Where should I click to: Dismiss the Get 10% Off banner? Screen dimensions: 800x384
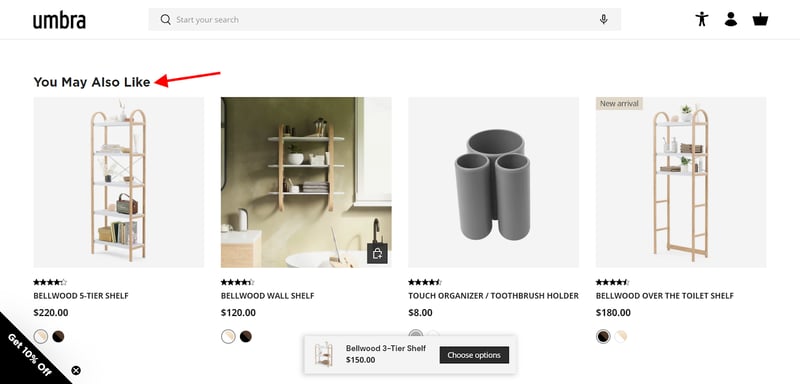coord(76,370)
